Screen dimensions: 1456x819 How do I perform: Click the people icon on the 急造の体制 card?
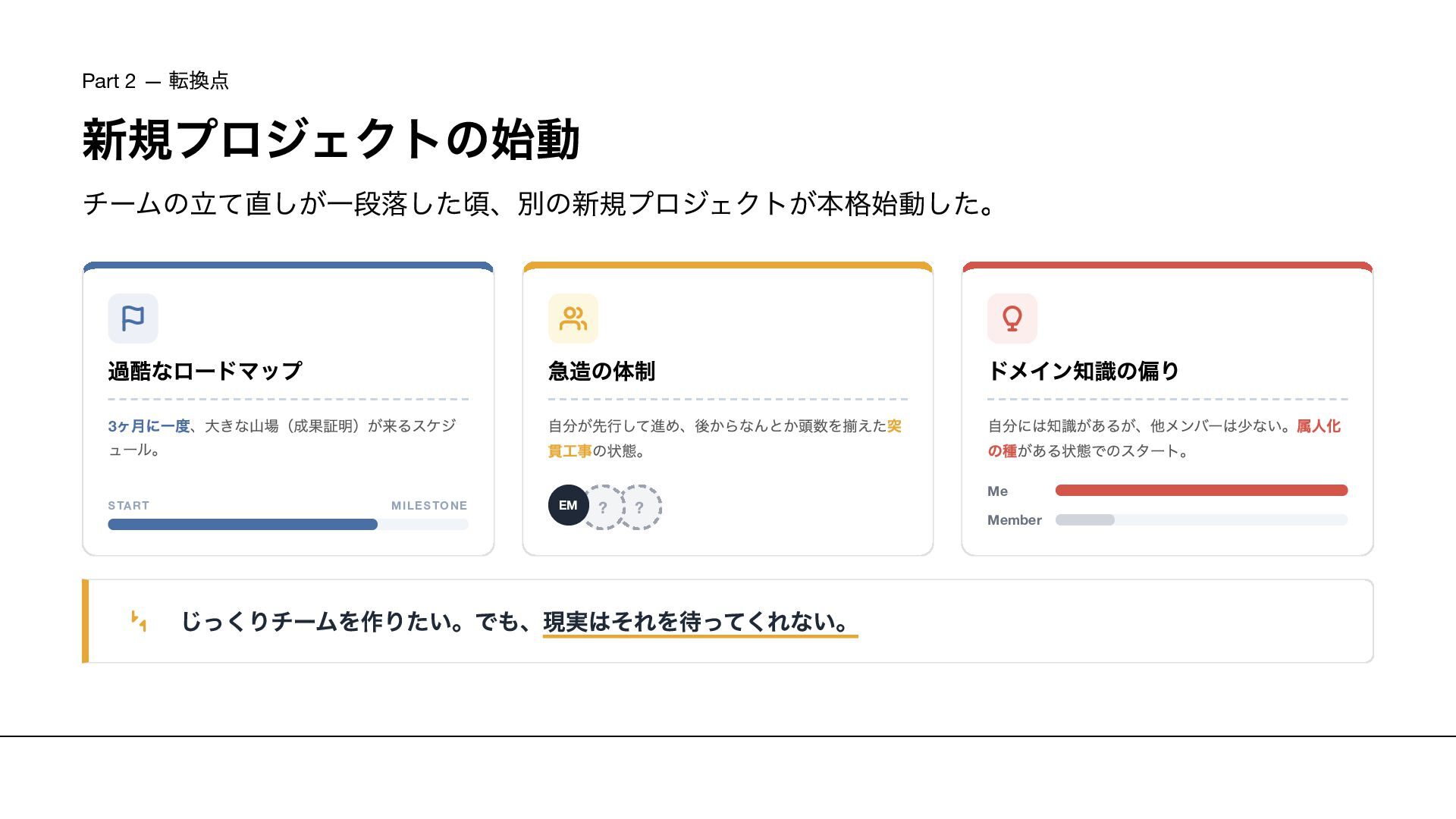tap(573, 318)
